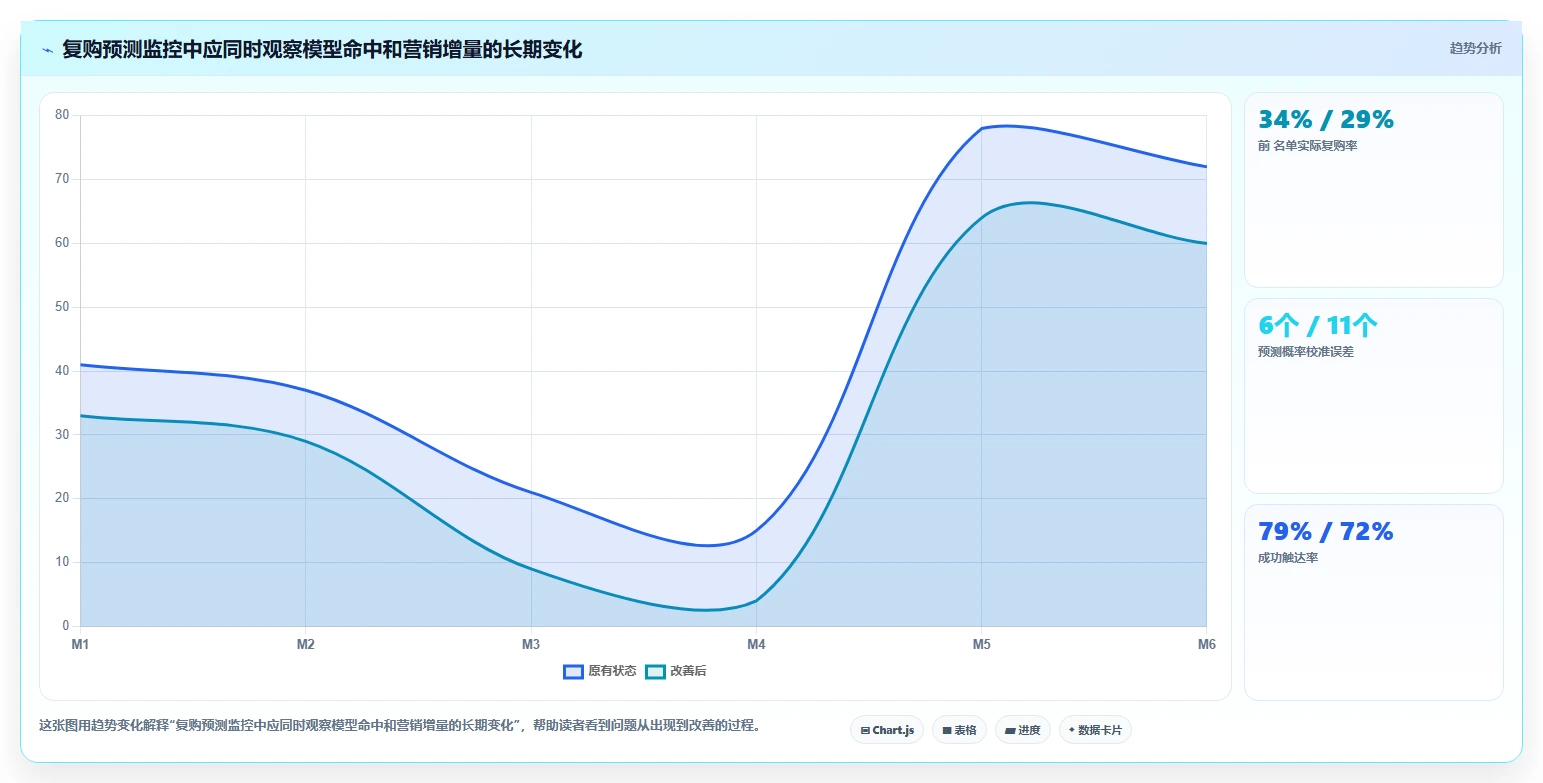Select the Chart.js tag

pos(887,730)
